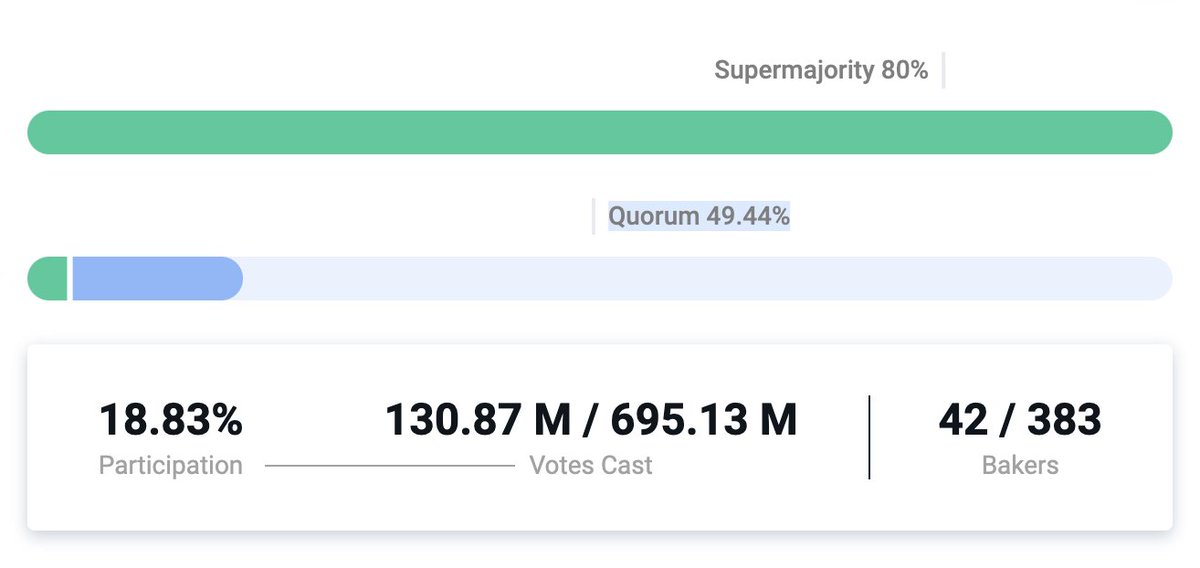The image size is (1200, 568).
Task: Select the highlighted 'Quorum 49.44%' label
Action: click(699, 215)
